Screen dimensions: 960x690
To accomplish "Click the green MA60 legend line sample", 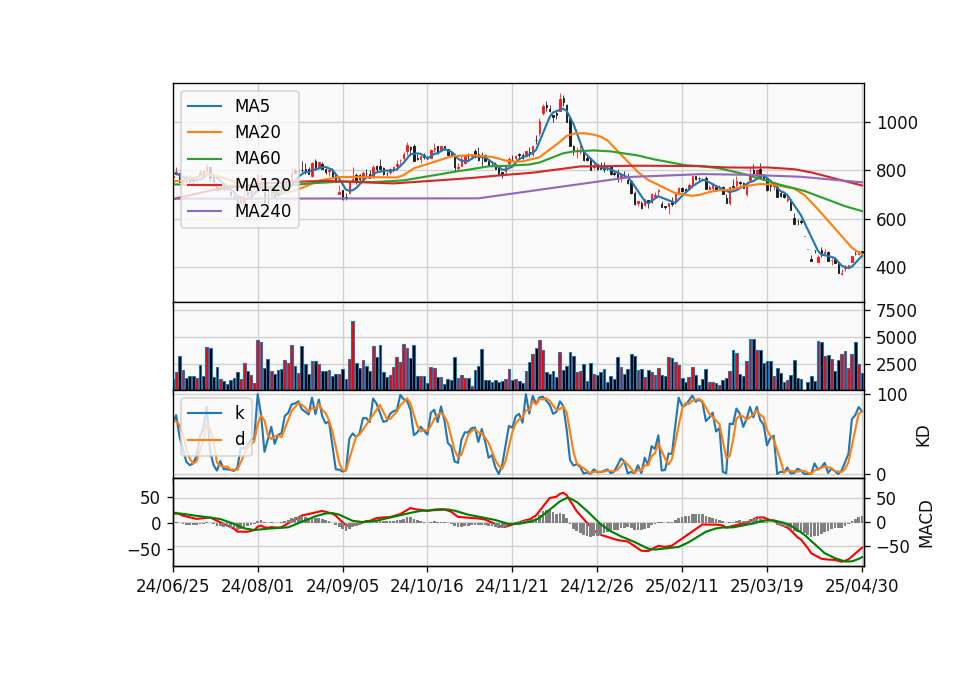I will [204, 159].
